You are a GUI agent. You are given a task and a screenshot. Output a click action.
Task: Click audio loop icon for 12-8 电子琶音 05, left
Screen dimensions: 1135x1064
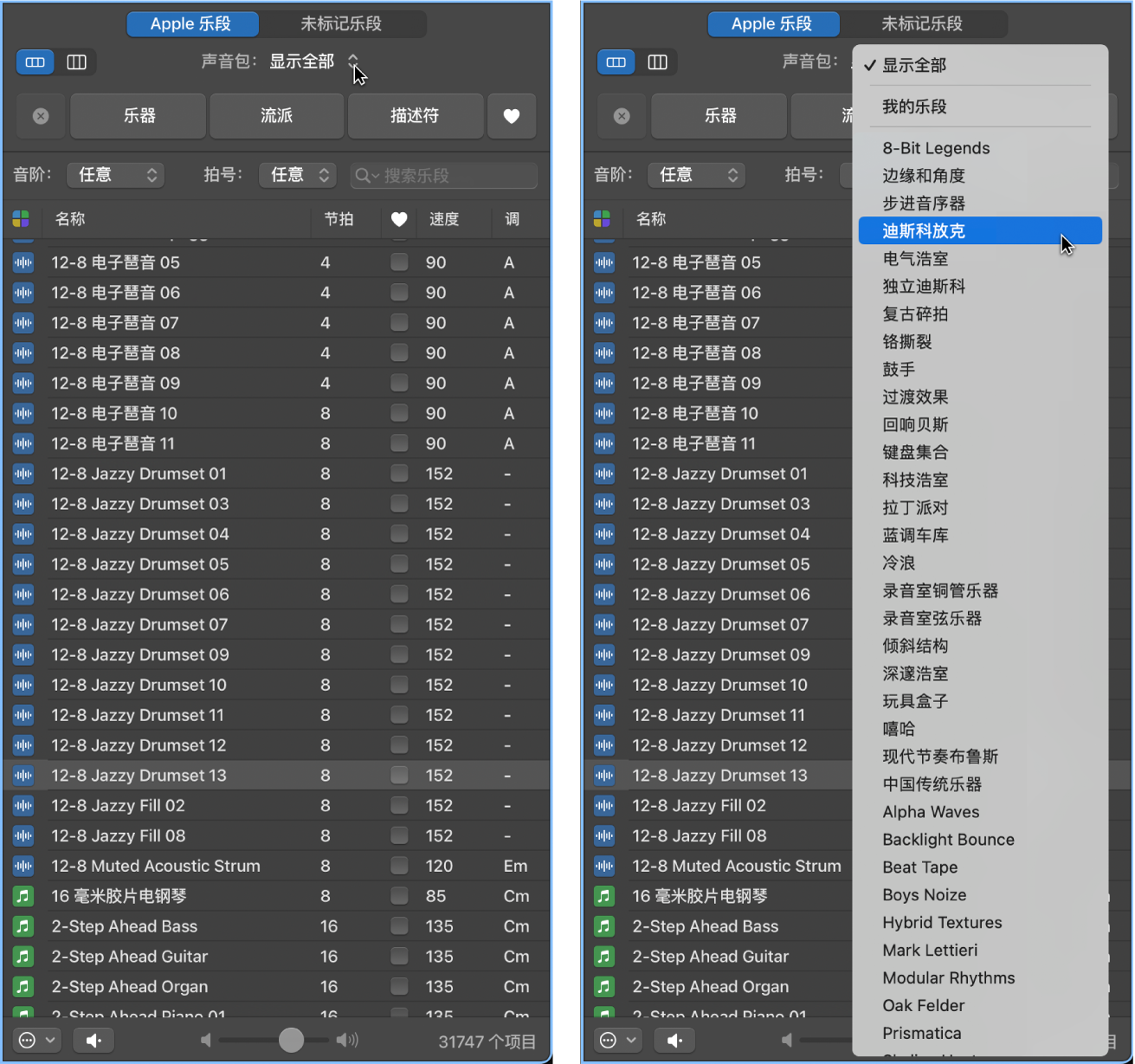(23, 262)
